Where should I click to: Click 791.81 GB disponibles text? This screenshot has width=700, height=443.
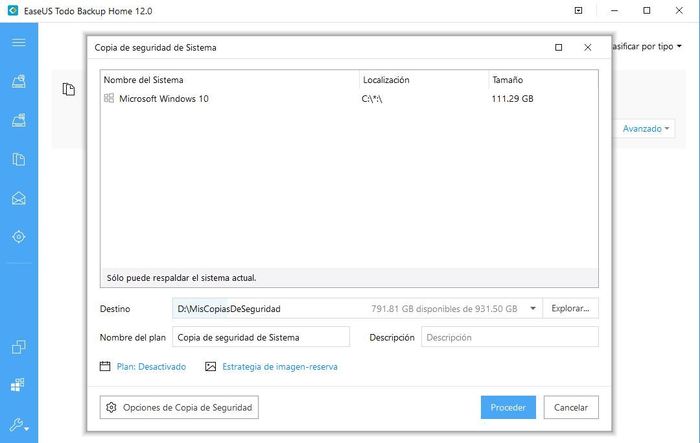(444, 309)
